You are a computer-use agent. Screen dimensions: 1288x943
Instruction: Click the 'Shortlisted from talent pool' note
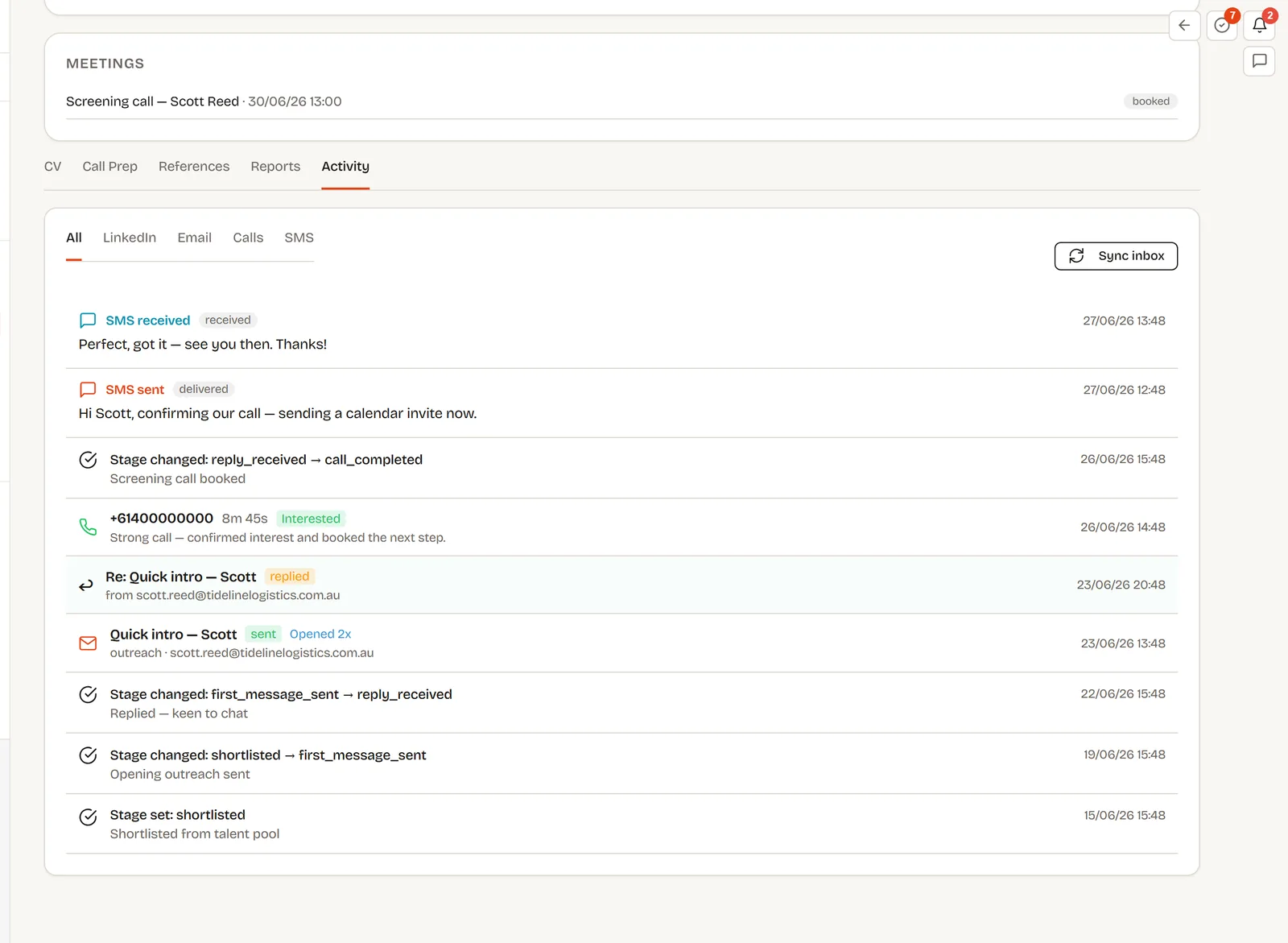195,834
